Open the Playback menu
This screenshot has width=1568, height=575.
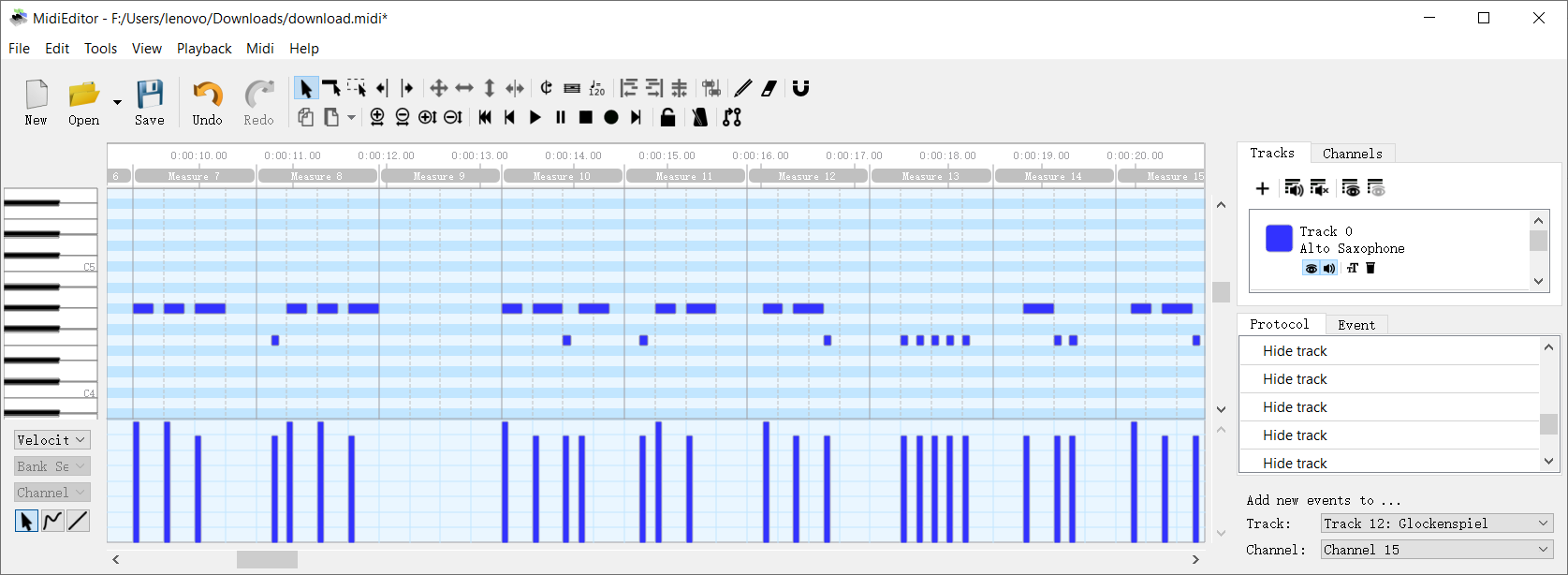pyautogui.click(x=203, y=49)
